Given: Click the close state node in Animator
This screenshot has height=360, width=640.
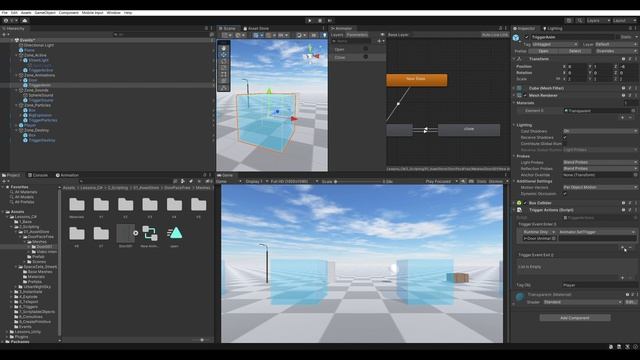Looking at the screenshot, I should 469,129.
